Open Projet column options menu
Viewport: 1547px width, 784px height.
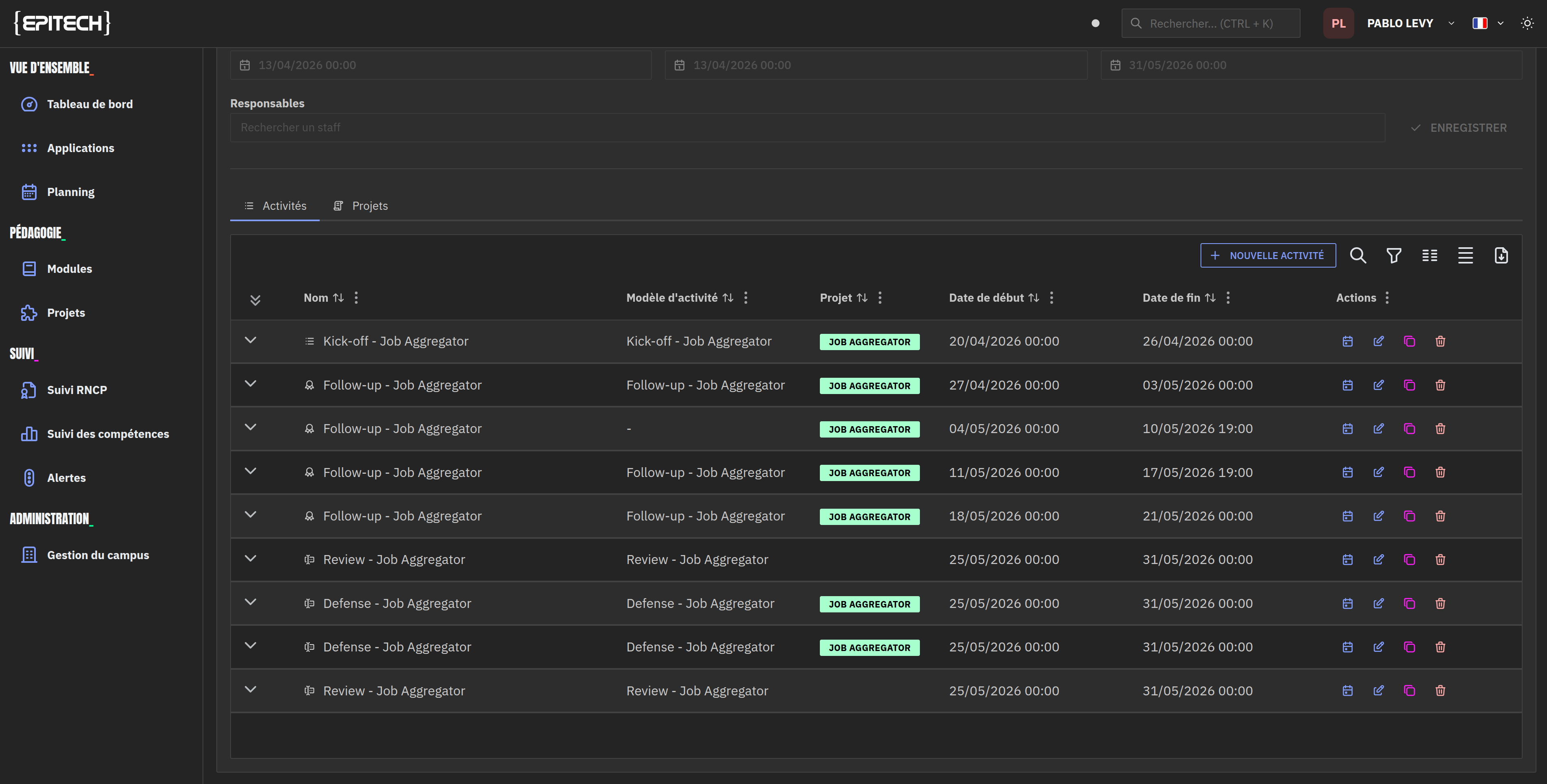880,298
